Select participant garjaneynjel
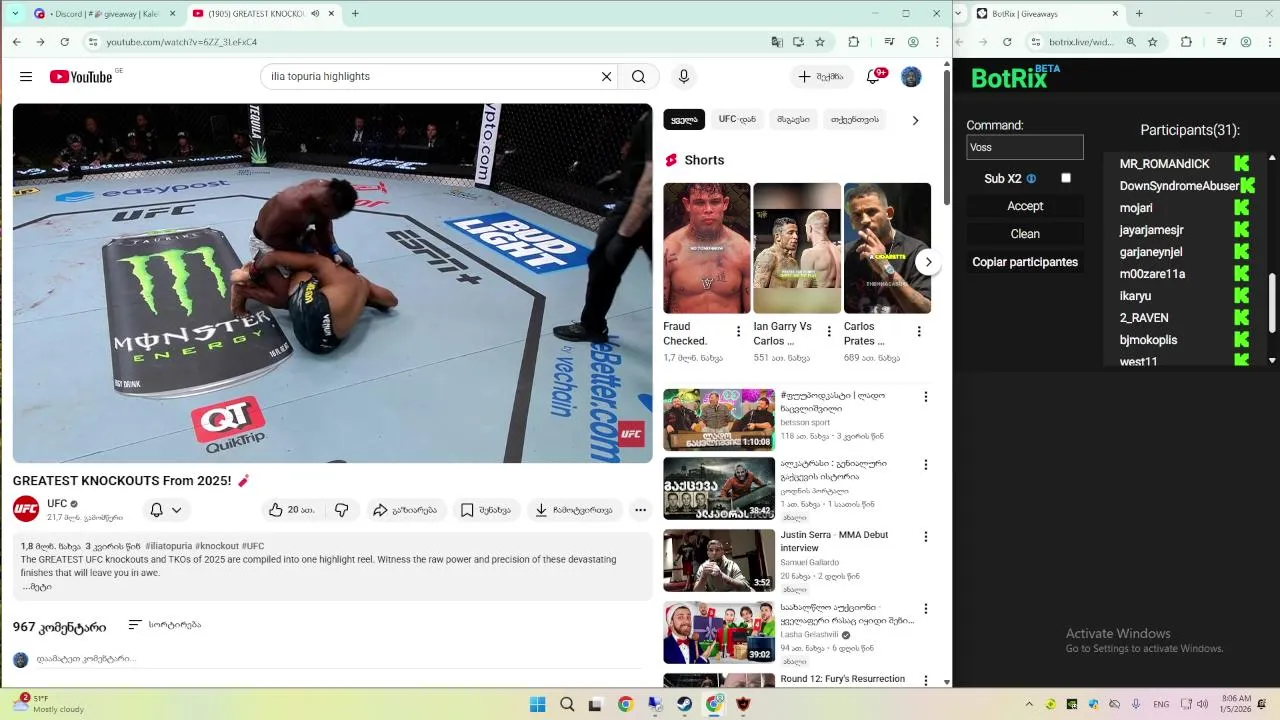The width and height of the screenshot is (1280, 720). 1150,252
